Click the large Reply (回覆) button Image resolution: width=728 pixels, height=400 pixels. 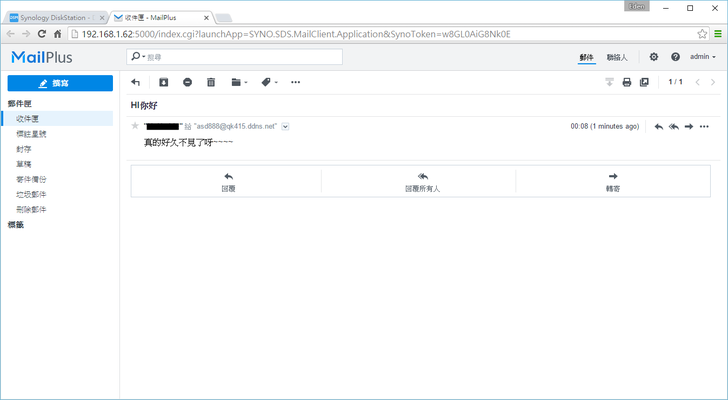point(228,181)
